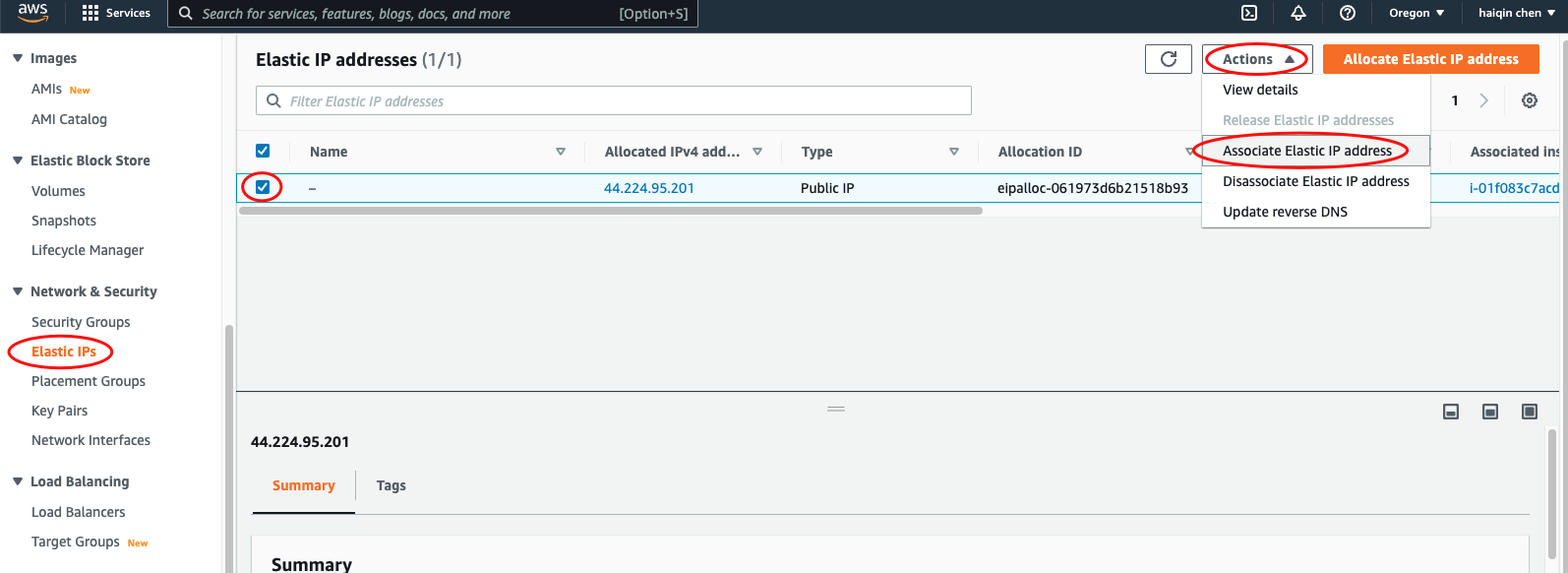Minimize details panel to bottom layout
Viewport: 1568px width, 573px height.
(1451, 412)
